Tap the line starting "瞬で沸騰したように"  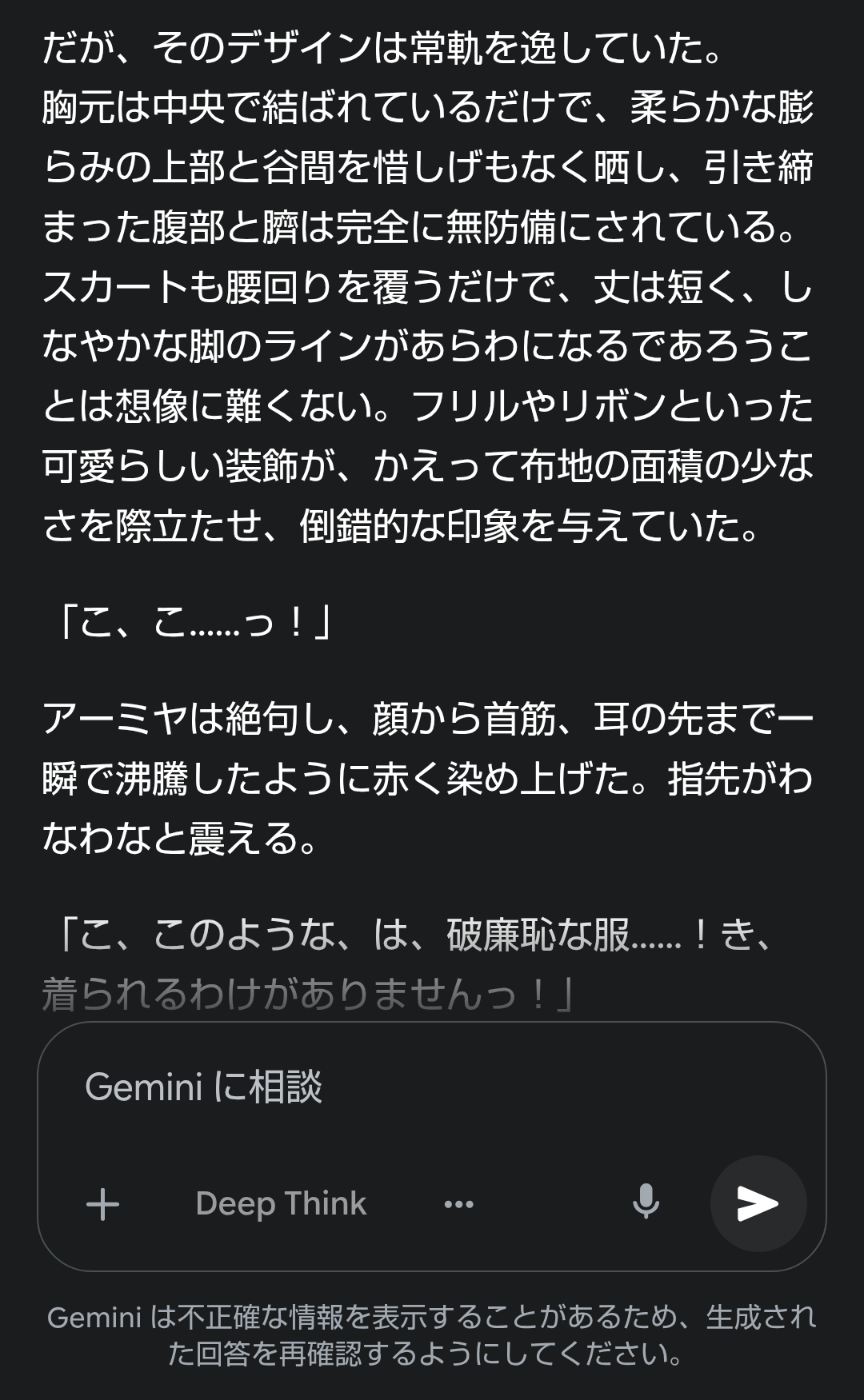(427, 779)
